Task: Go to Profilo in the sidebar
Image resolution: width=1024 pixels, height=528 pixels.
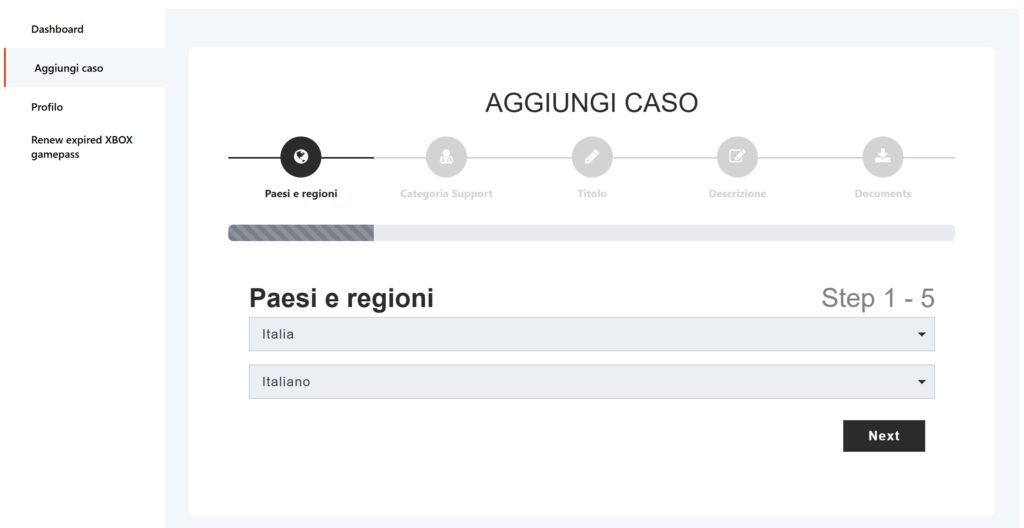Action: (47, 107)
